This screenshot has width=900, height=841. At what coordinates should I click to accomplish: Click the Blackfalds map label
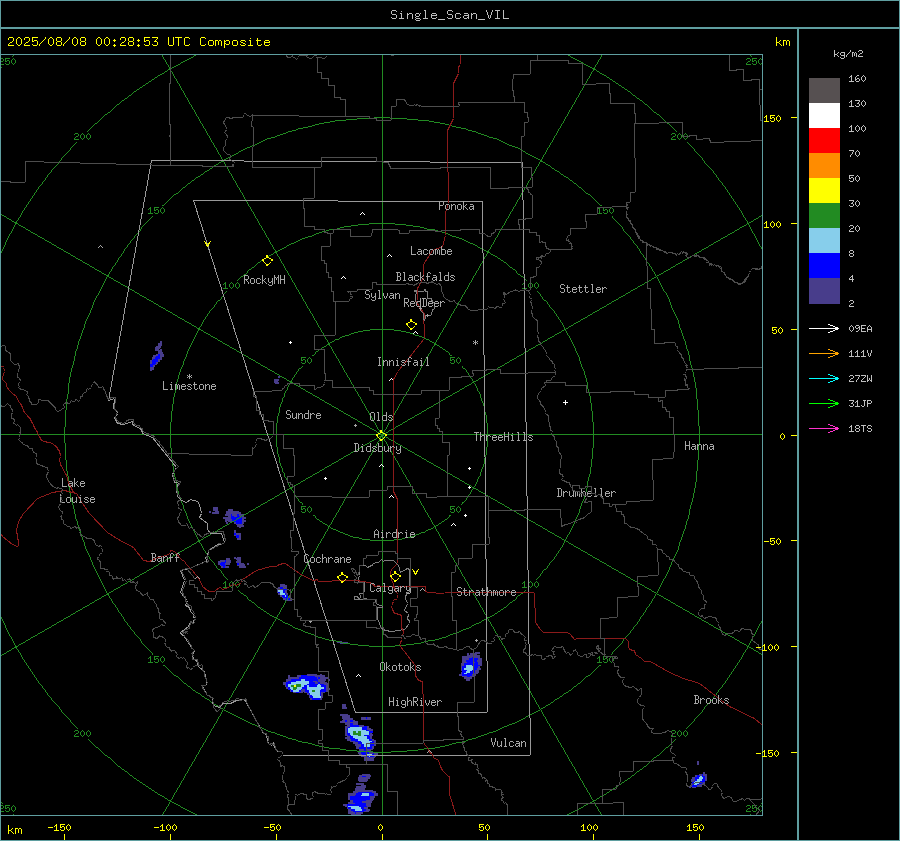(425, 277)
